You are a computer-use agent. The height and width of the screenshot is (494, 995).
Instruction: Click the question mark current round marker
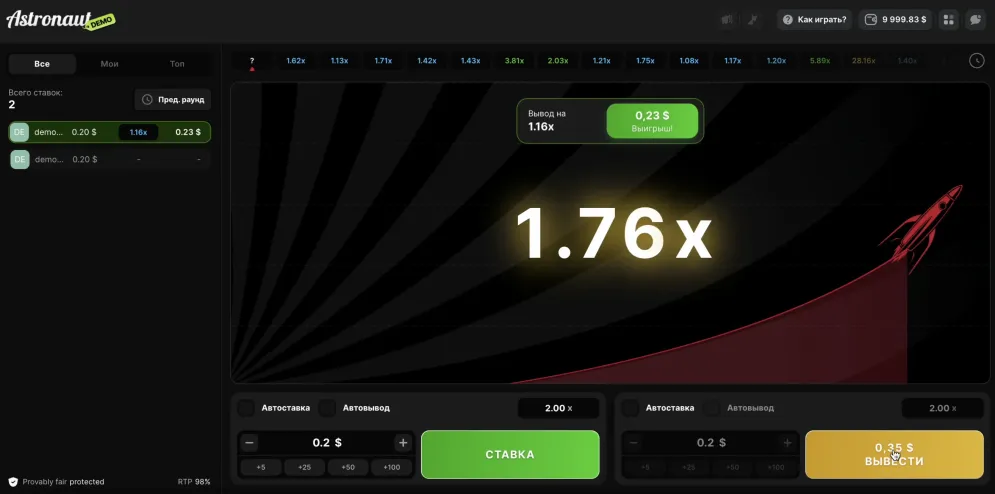(252, 61)
